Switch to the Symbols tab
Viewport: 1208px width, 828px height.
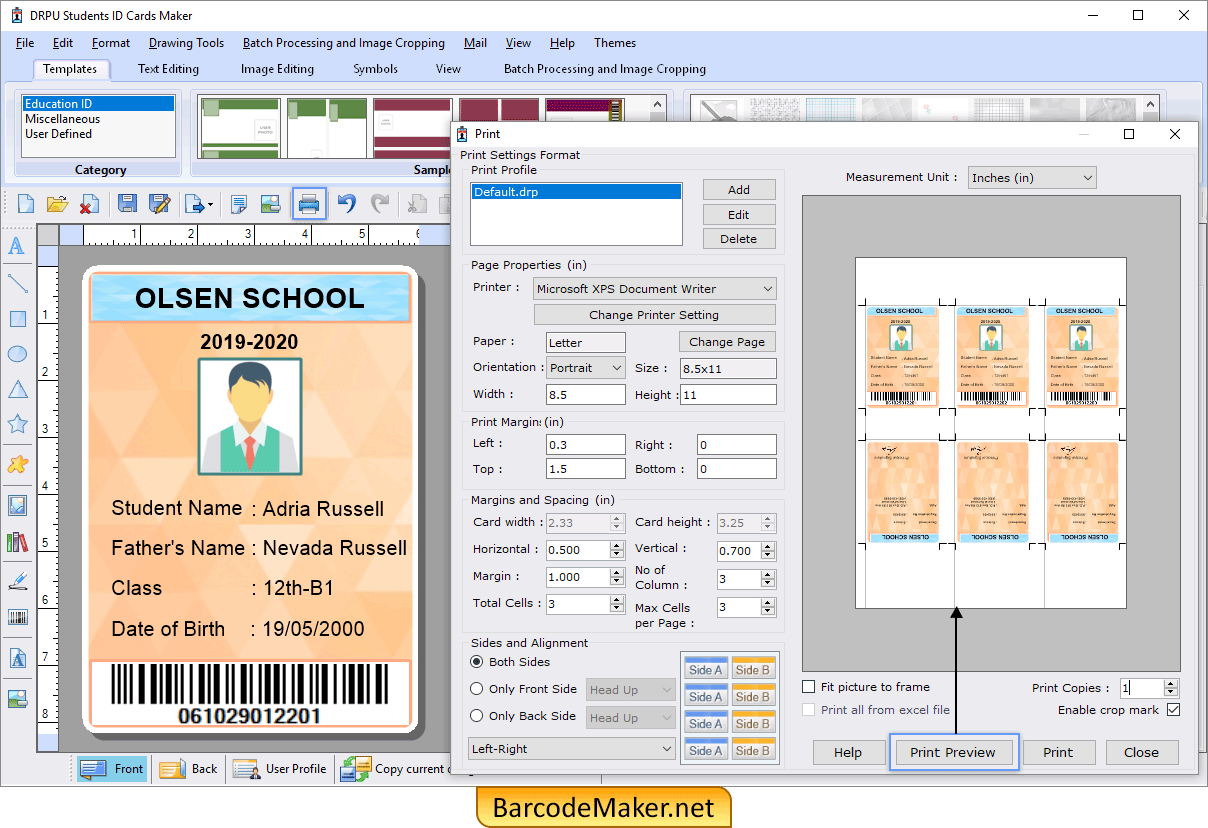click(x=375, y=69)
